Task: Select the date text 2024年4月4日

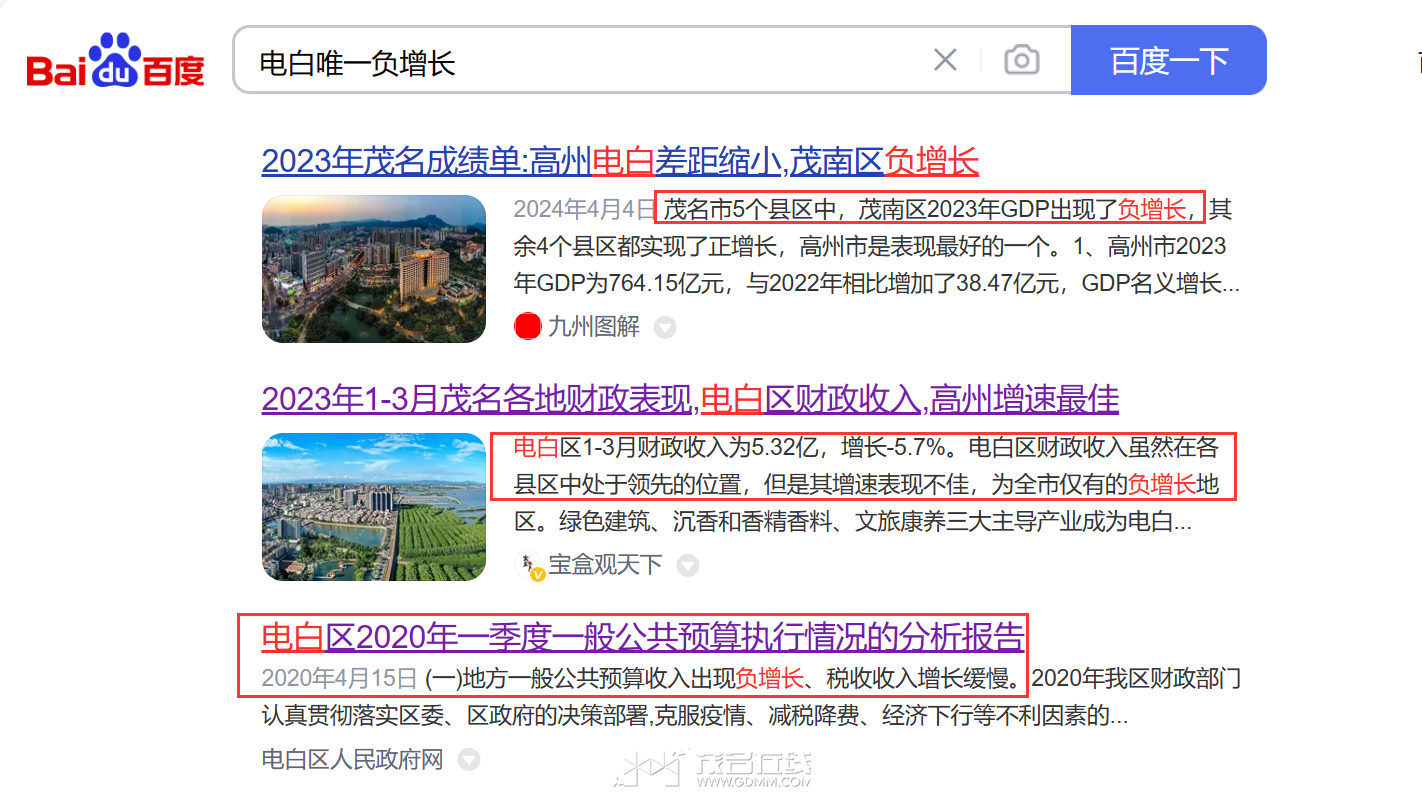Action: 584,209
